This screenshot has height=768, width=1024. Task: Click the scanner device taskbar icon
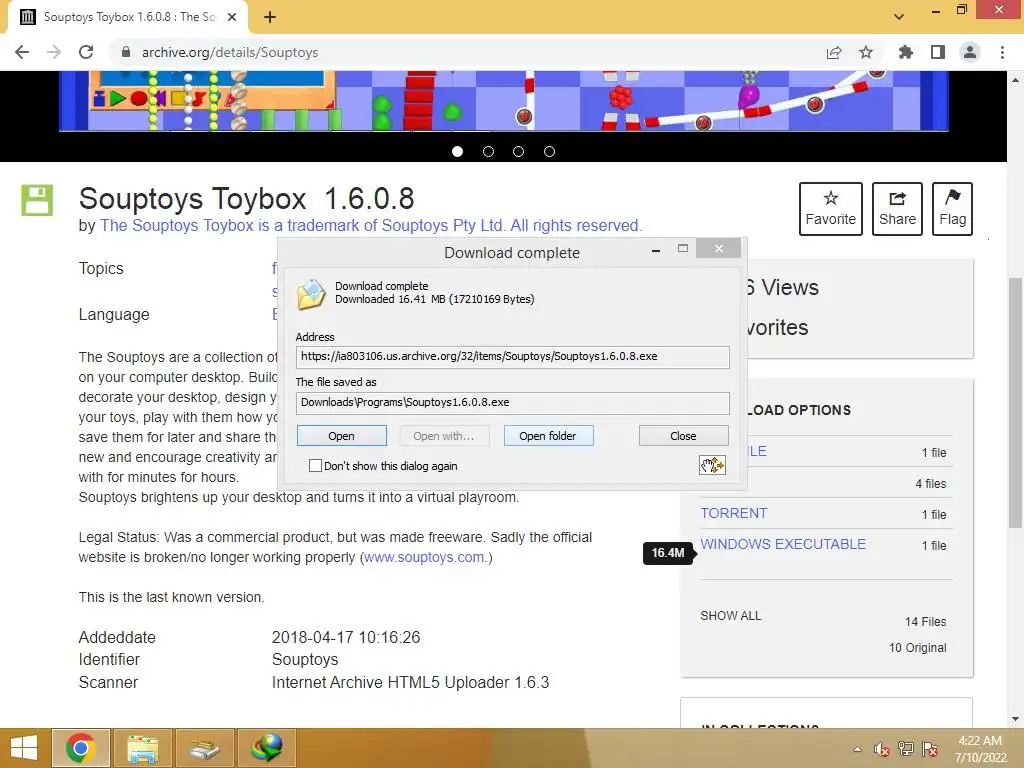click(x=205, y=748)
